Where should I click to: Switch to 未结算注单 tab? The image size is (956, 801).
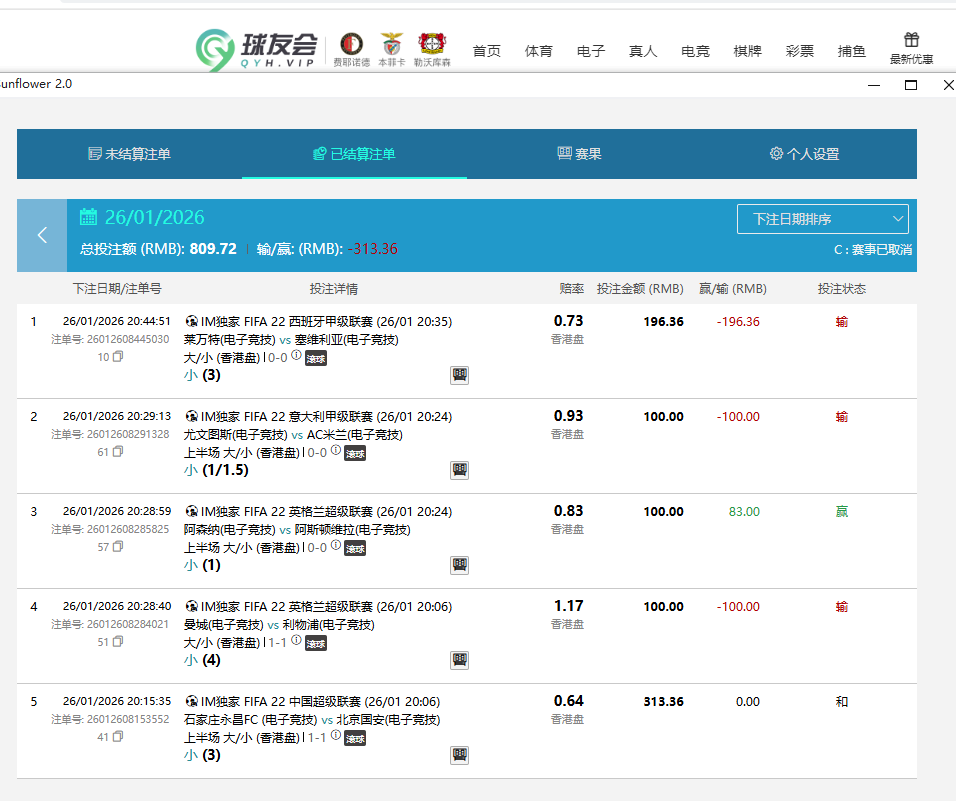[x=129, y=154]
